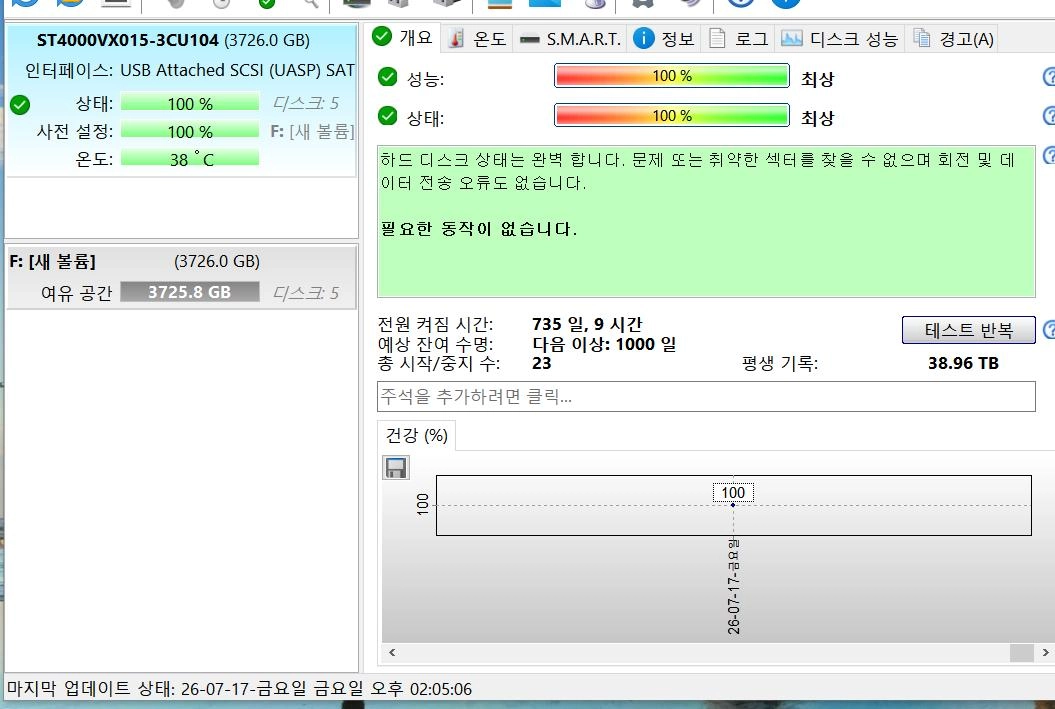This screenshot has width=1055, height=709.
Task: Click the right arrow of the graph scrollbar
Action: tap(1045, 652)
